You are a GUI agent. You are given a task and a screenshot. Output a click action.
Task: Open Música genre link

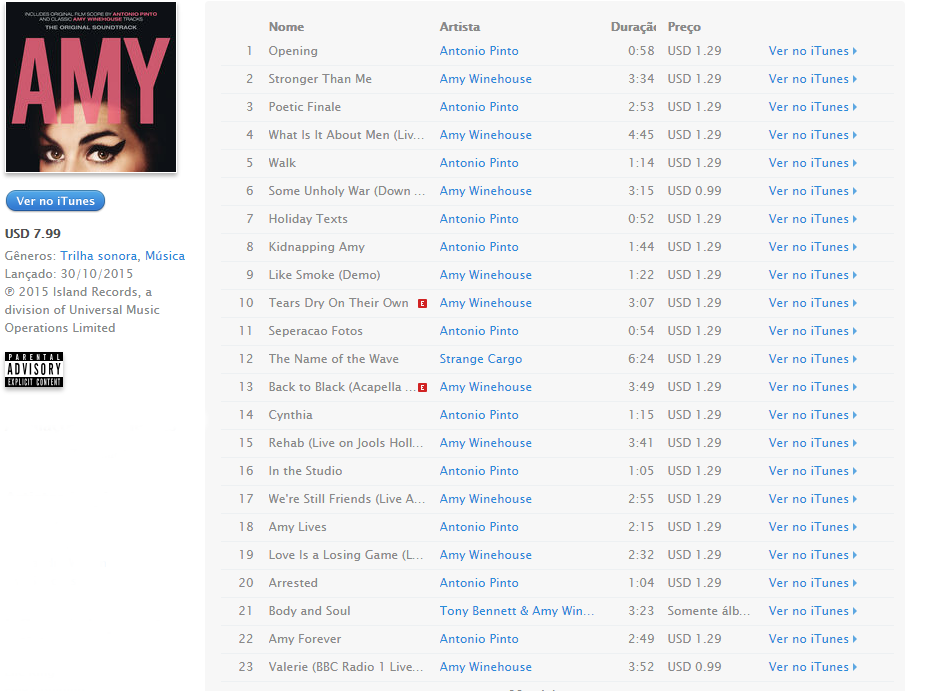tap(165, 256)
